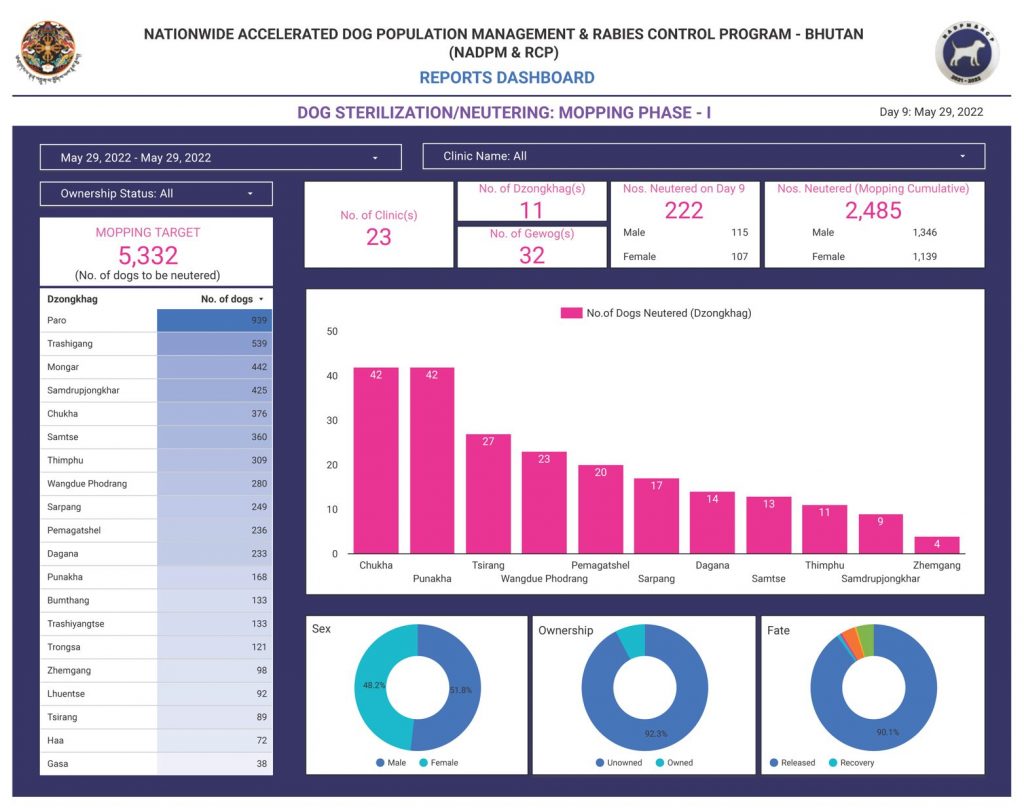Click the pink No.of Dogs Neutered legend swatch
Screen dimensions: 1024x810
pyautogui.click(x=571, y=313)
